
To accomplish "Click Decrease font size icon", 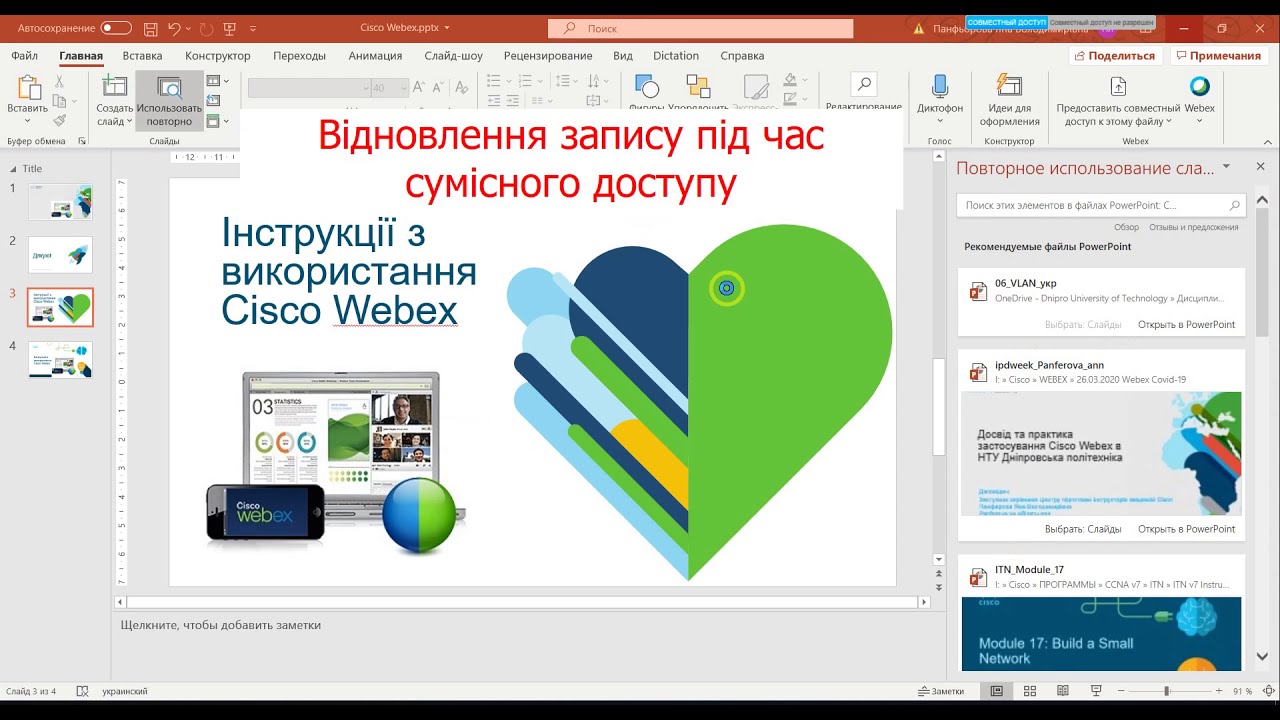I will (x=440, y=88).
